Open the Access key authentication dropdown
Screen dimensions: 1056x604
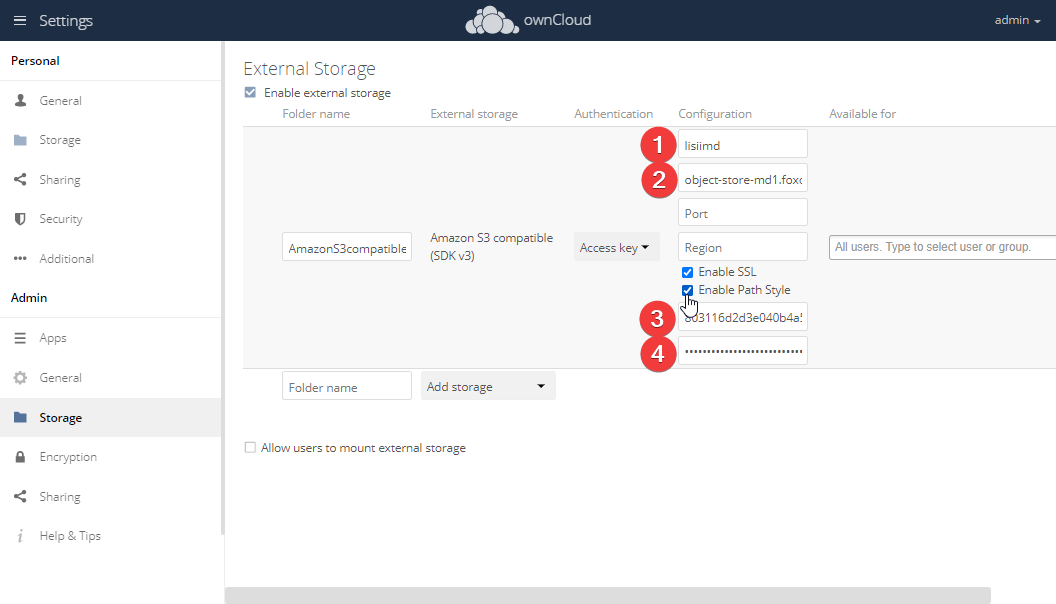coord(616,247)
